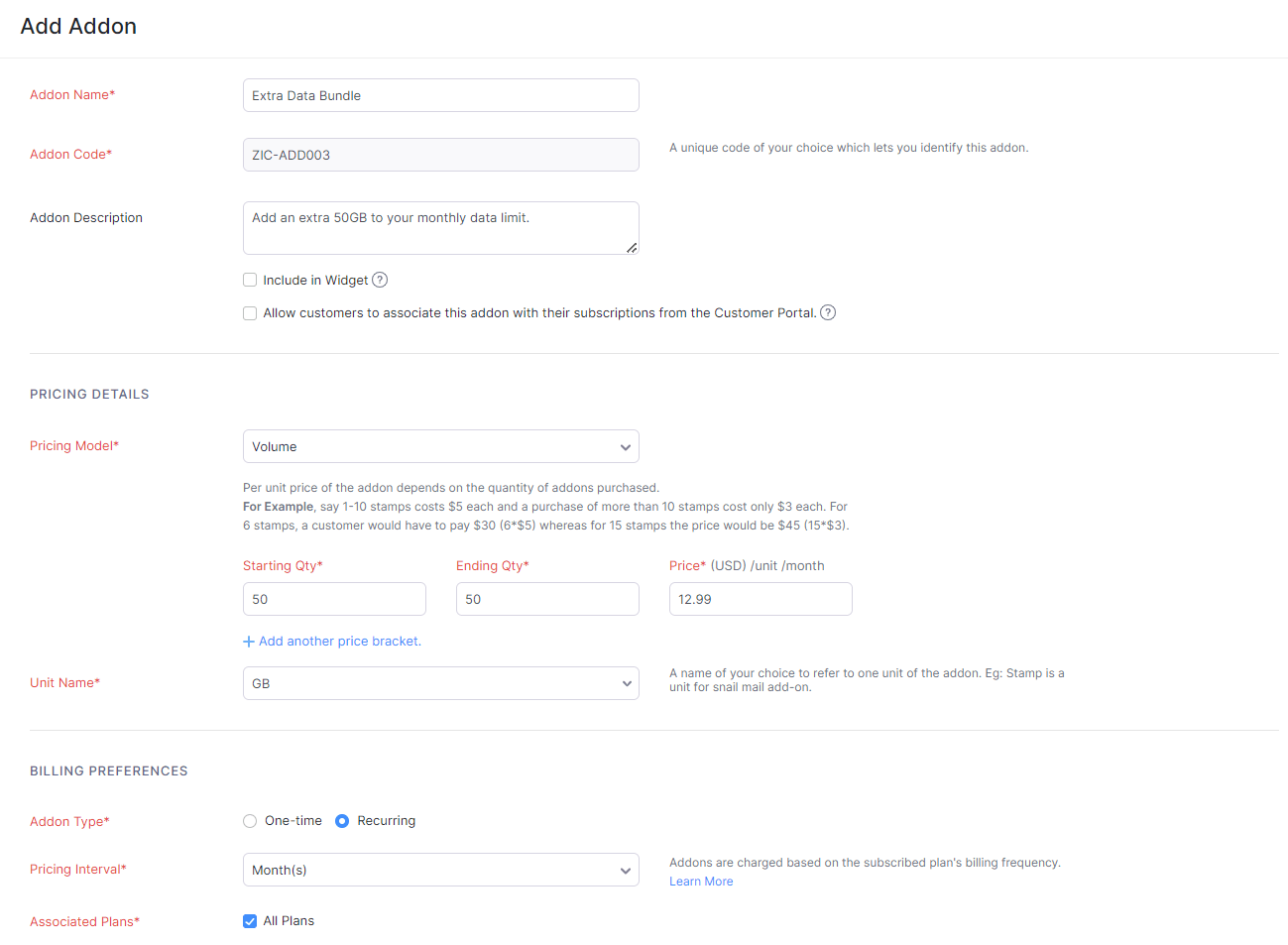Click the Pricing Interval* label
1288x945 pixels.
(x=78, y=869)
